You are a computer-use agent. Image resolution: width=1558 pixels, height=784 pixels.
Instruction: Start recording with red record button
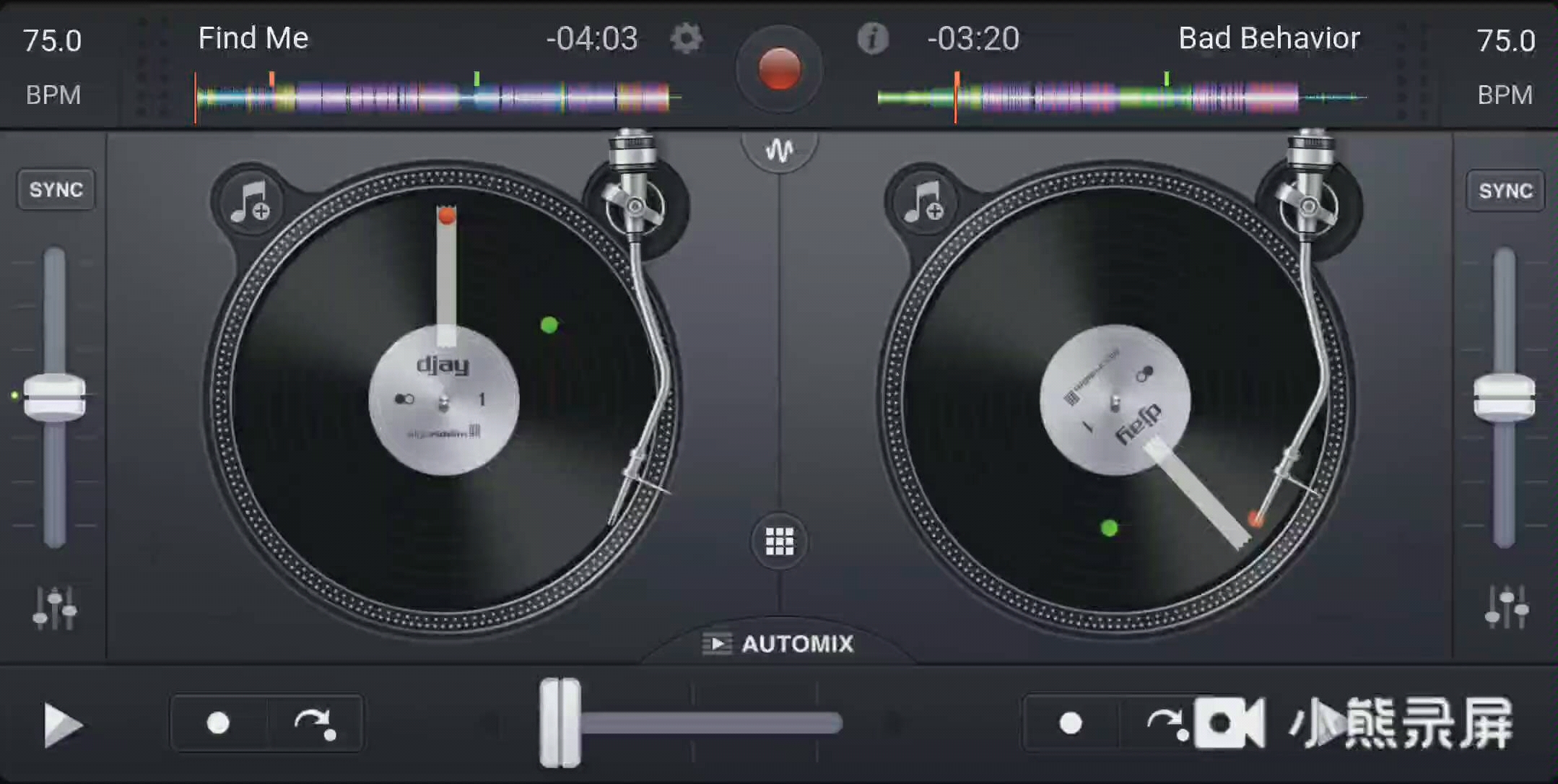pos(779,69)
